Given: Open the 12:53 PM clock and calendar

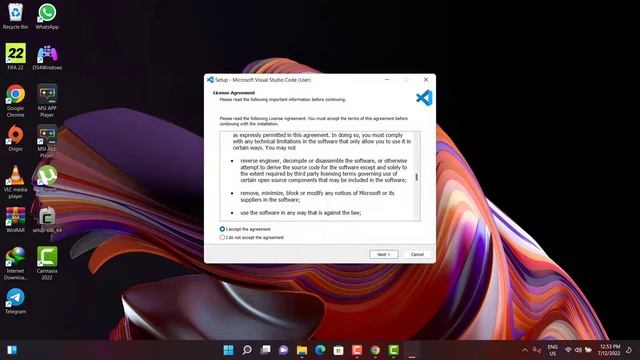Looking at the screenshot, I should pos(609,350).
